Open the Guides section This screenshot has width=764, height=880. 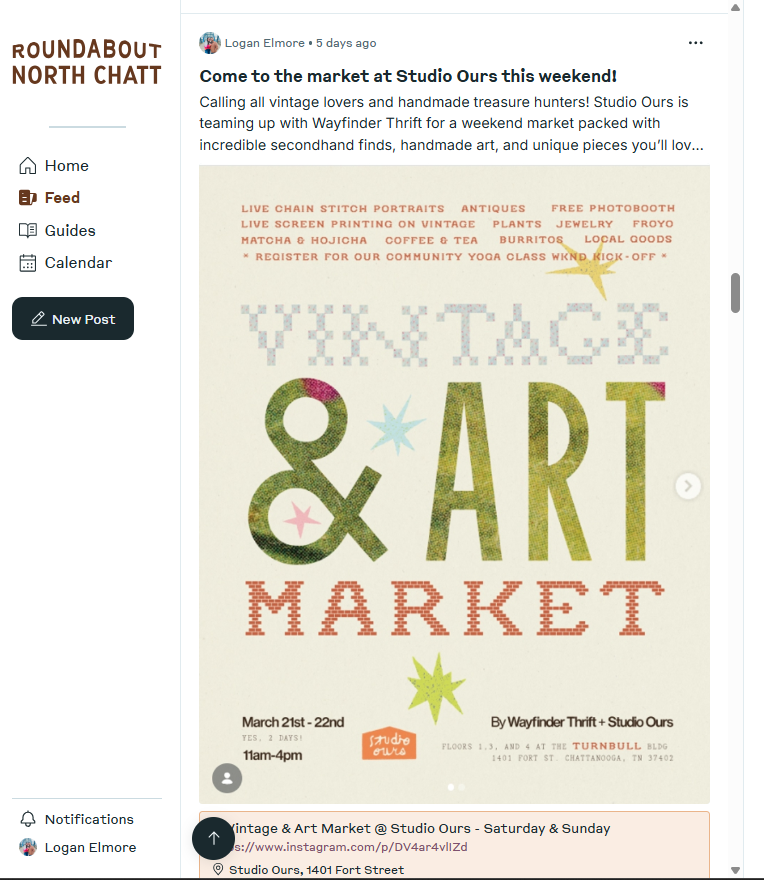69,230
